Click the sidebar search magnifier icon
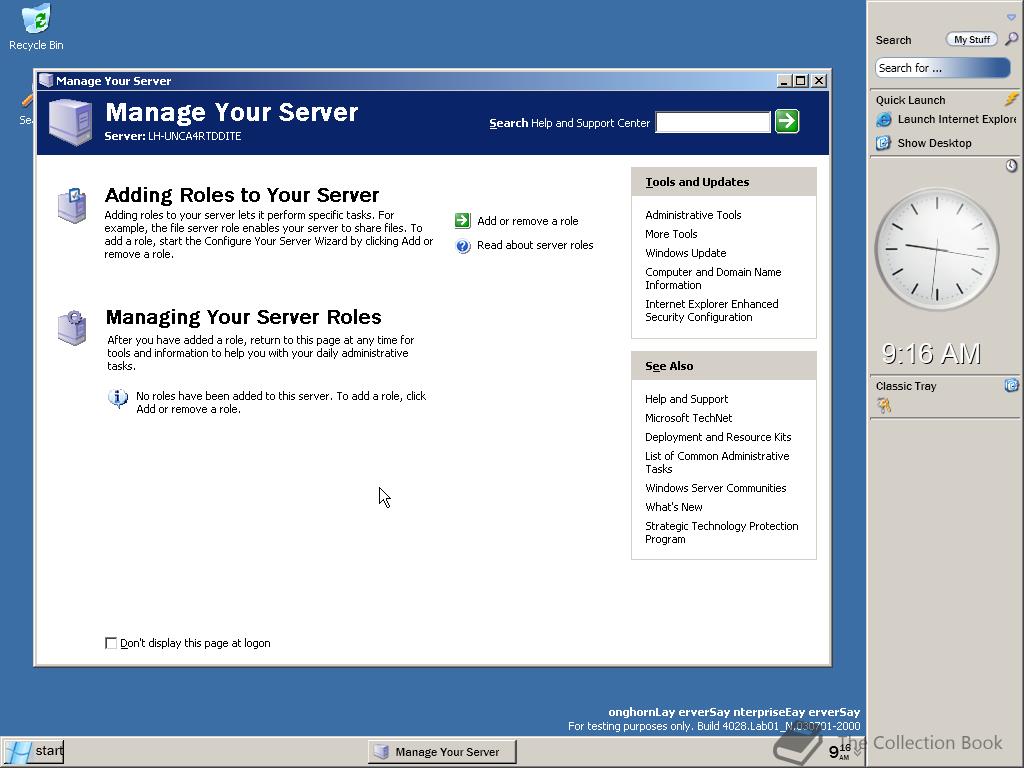 click(1011, 39)
